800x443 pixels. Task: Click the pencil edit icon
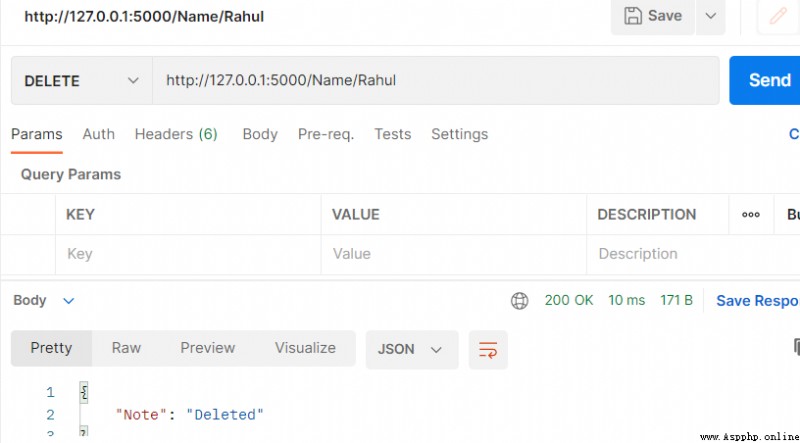click(779, 16)
